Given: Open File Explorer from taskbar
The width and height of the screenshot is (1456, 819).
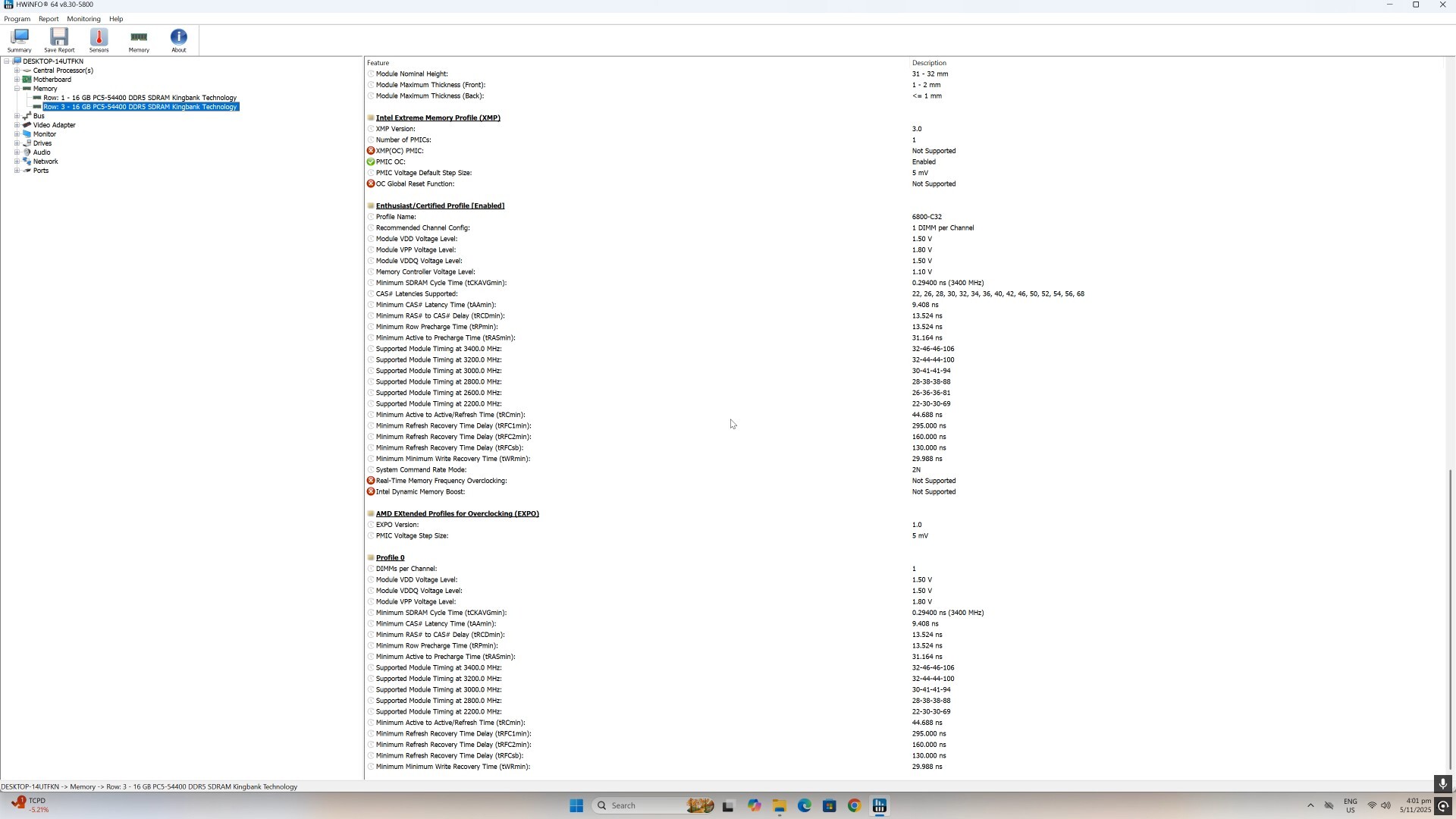Looking at the screenshot, I should click(780, 806).
